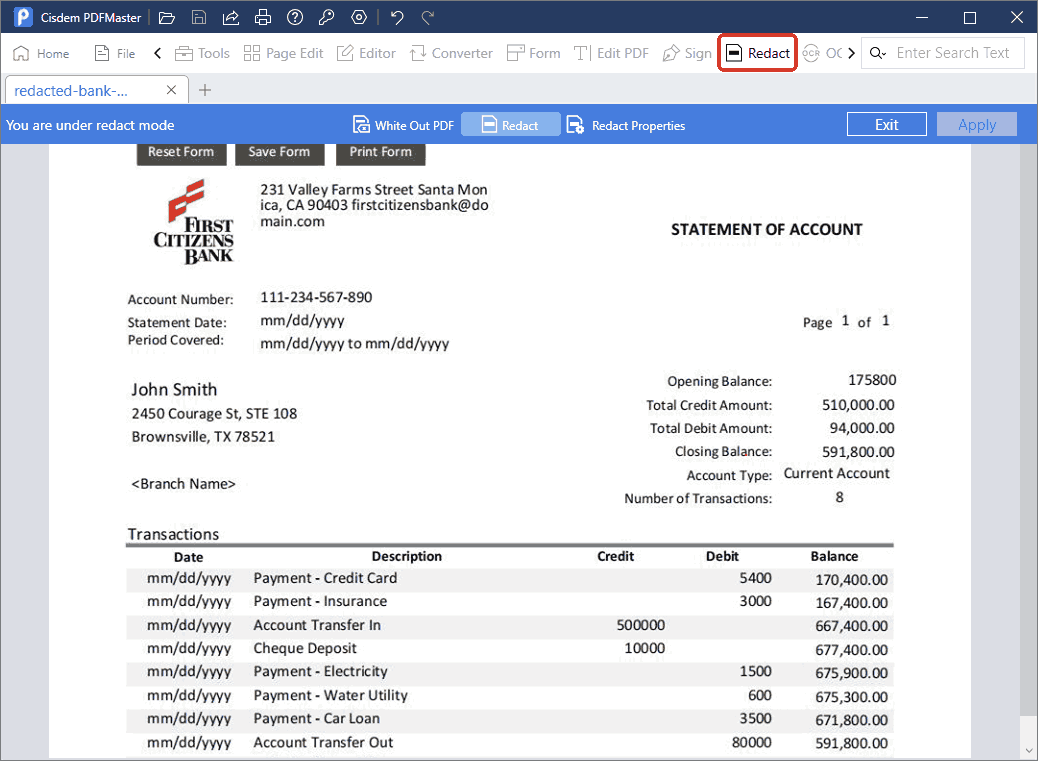Click the Reset Form button
1038x761 pixels.
(181, 152)
